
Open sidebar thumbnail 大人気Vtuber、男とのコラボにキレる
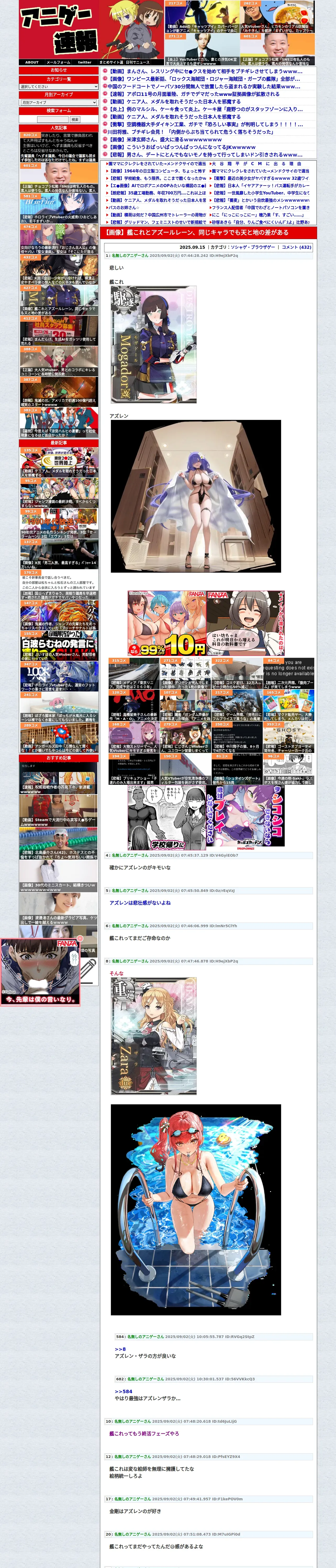(59, 362)
